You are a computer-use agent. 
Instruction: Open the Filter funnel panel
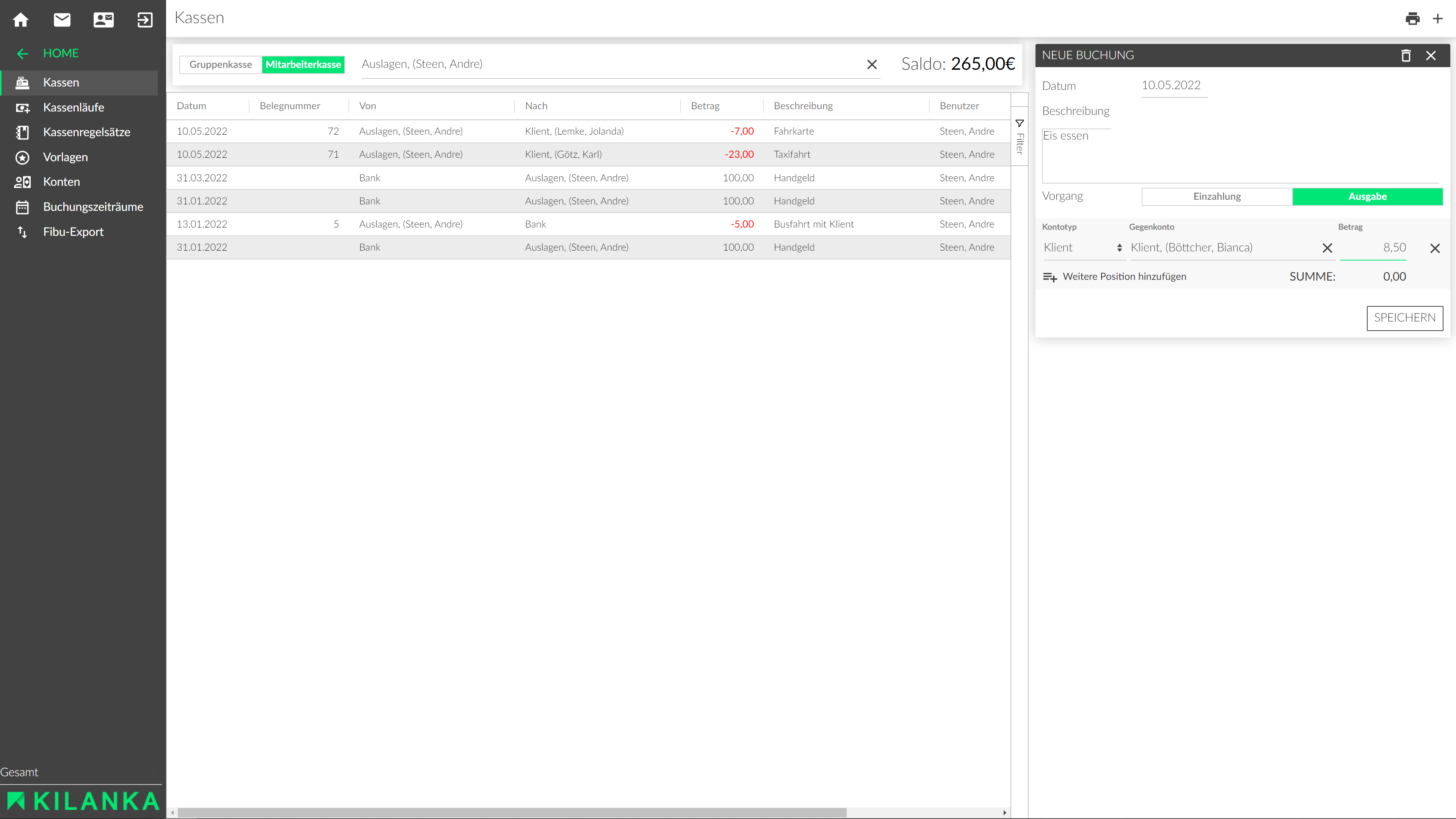1020,136
